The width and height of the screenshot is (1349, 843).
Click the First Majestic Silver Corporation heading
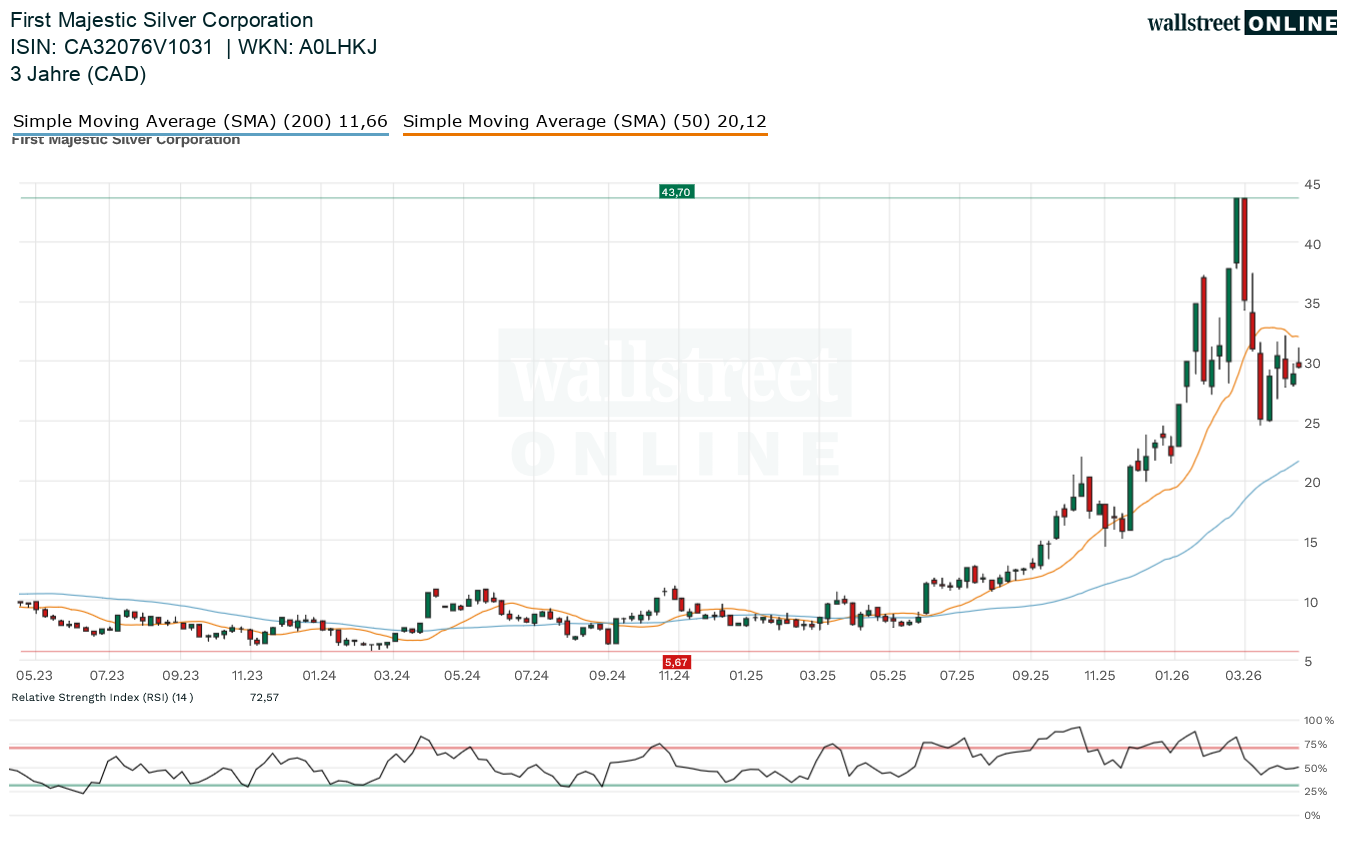(161, 20)
